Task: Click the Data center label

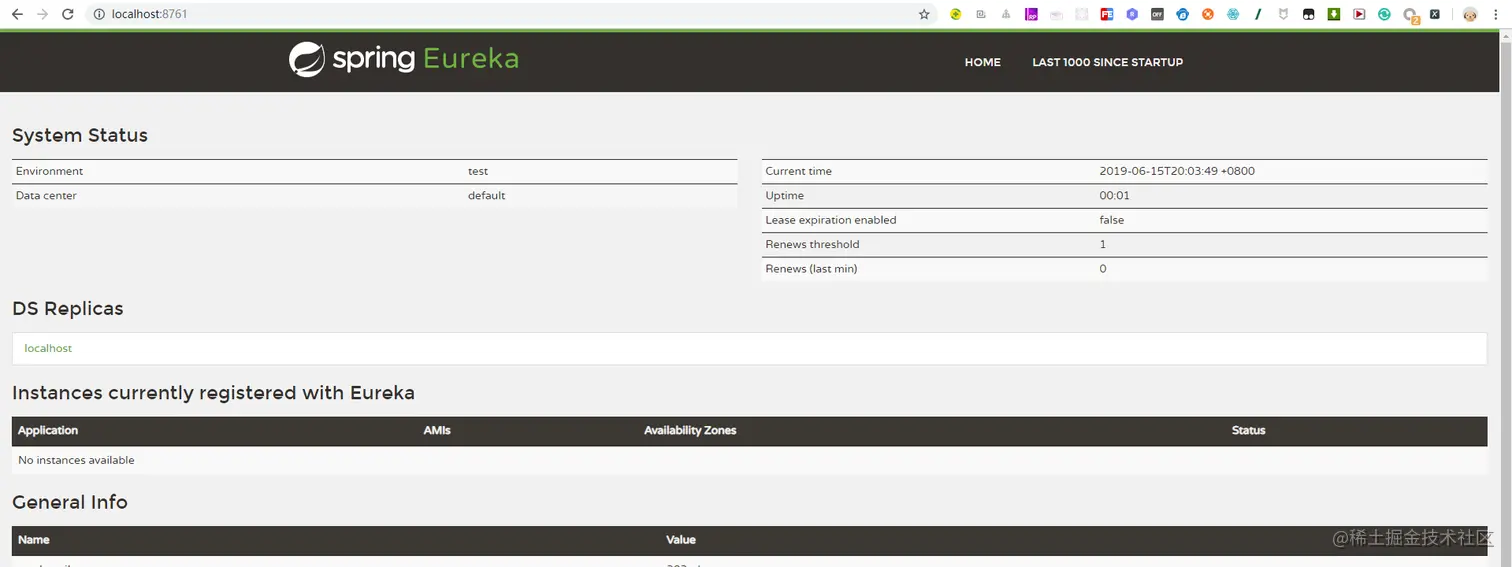Action: [46, 195]
